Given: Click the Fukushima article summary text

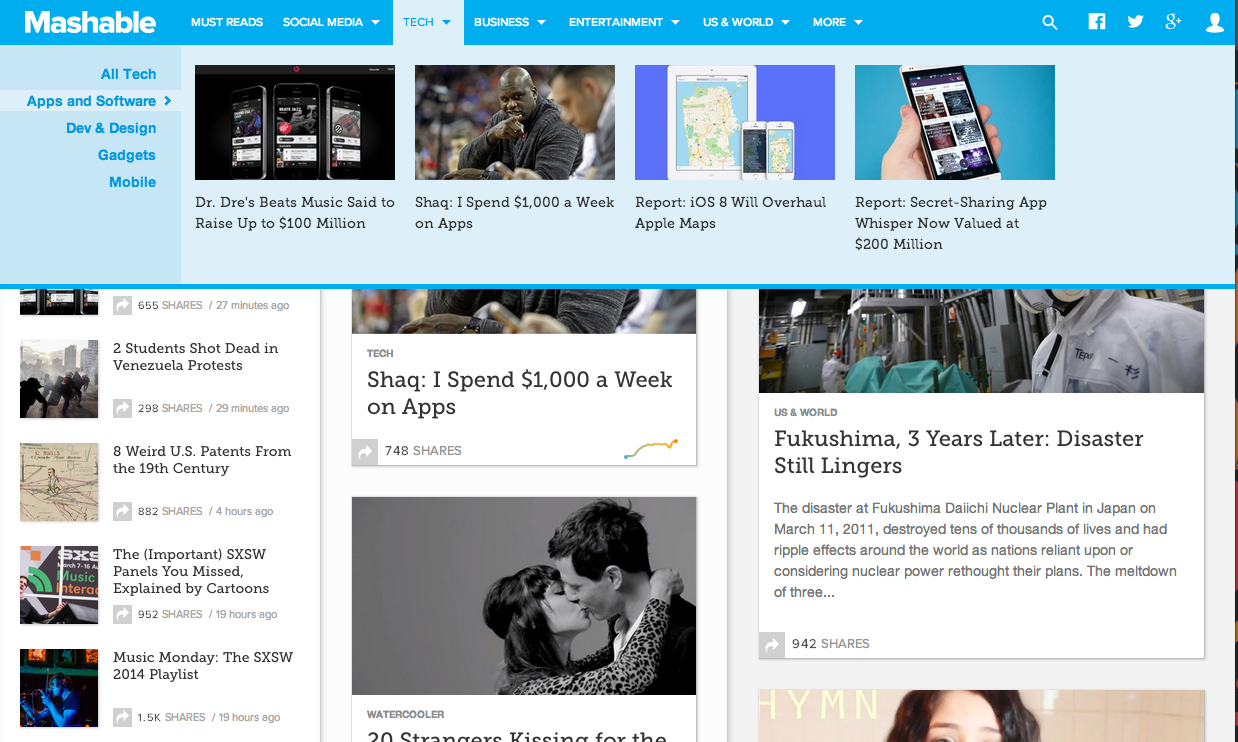Looking at the screenshot, I should pyautogui.click(x=975, y=550).
